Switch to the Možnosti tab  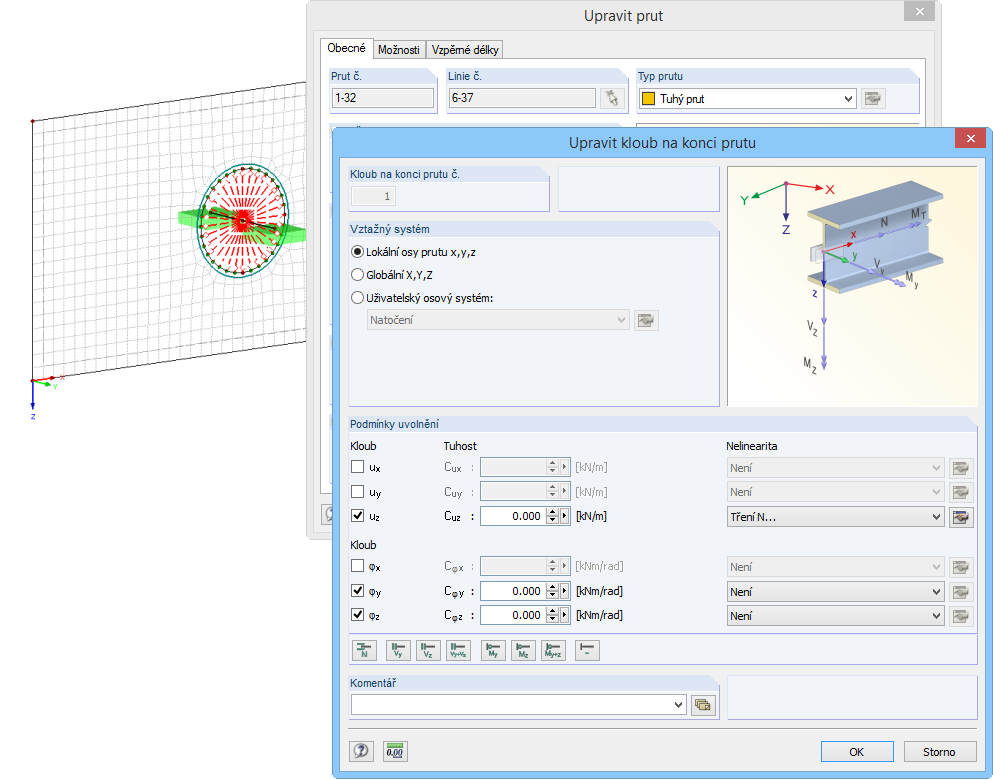399,49
